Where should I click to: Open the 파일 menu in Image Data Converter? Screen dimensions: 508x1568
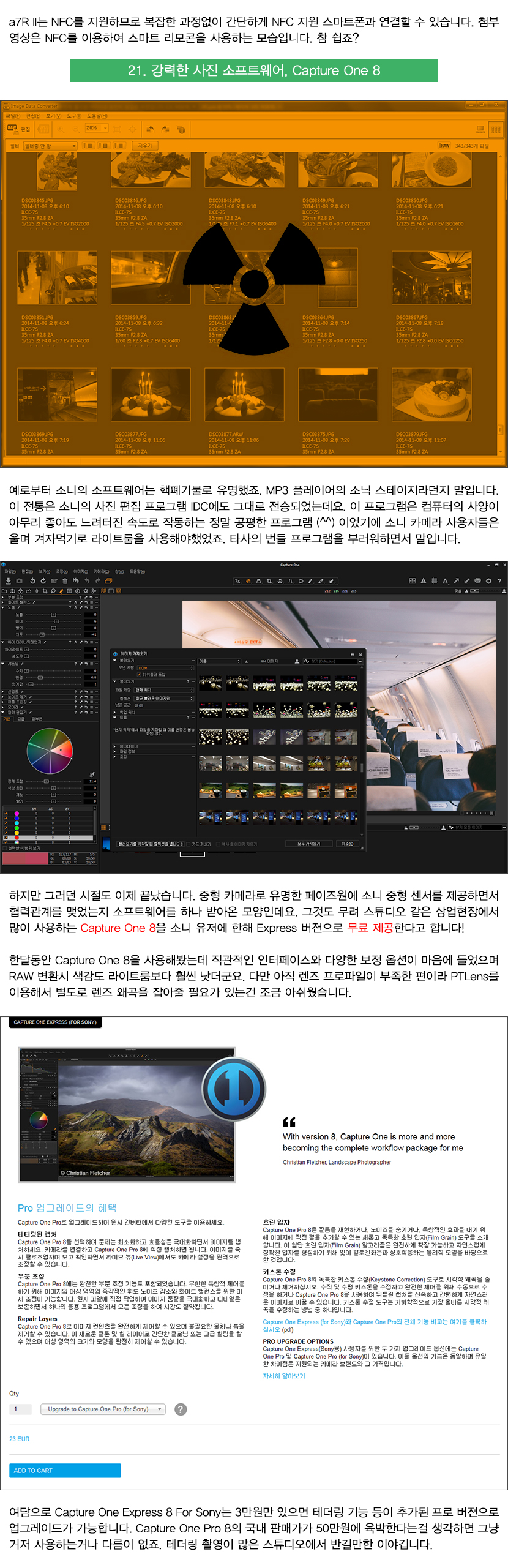click(x=12, y=116)
